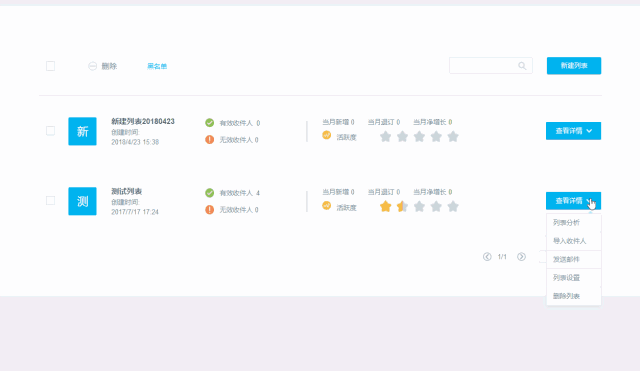Click fifth star in 测试列表 row
This screenshot has width=640, height=371.
[x=453, y=207]
